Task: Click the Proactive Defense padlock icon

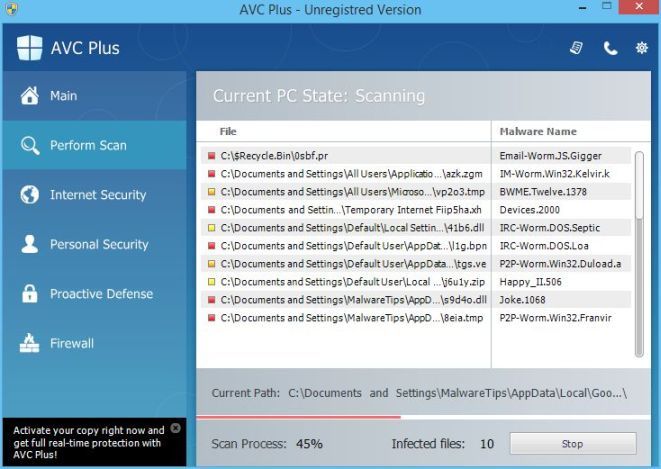Action: click(x=29, y=294)
